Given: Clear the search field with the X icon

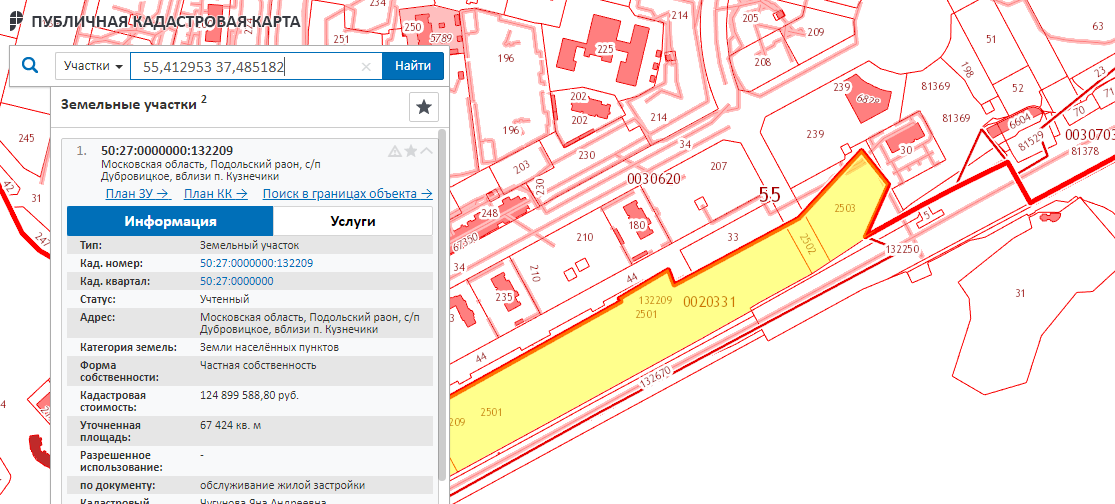Looking at the screenshot, I should [366, 67].
